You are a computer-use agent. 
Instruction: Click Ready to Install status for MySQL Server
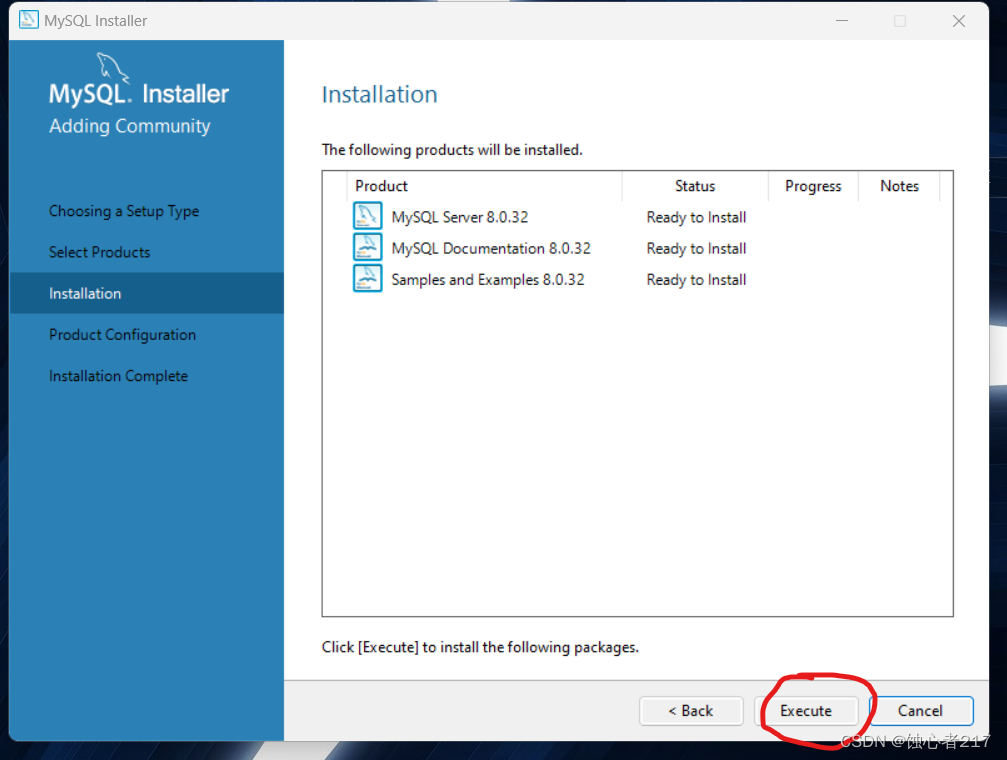(696, 217)
